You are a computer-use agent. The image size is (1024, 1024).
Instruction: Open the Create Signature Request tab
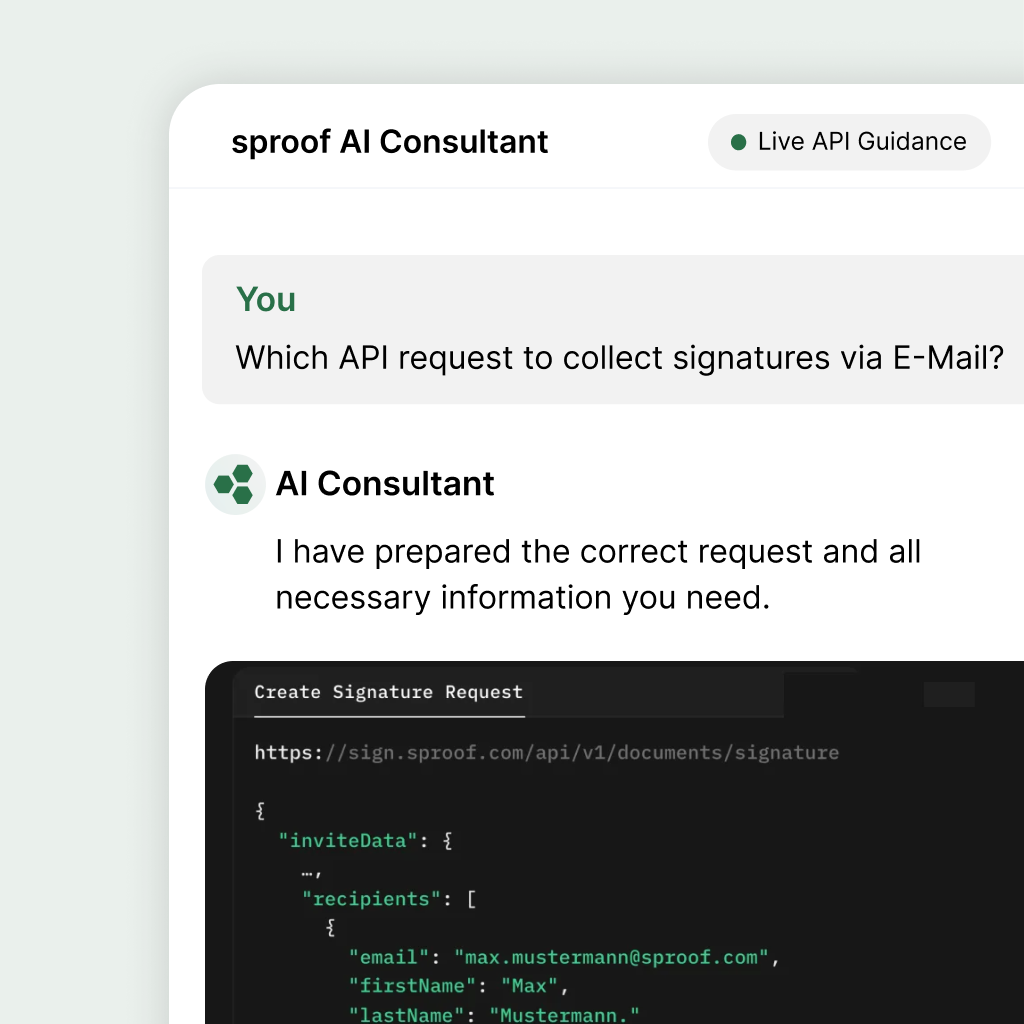pyautogui.click(x=388, y=692)
